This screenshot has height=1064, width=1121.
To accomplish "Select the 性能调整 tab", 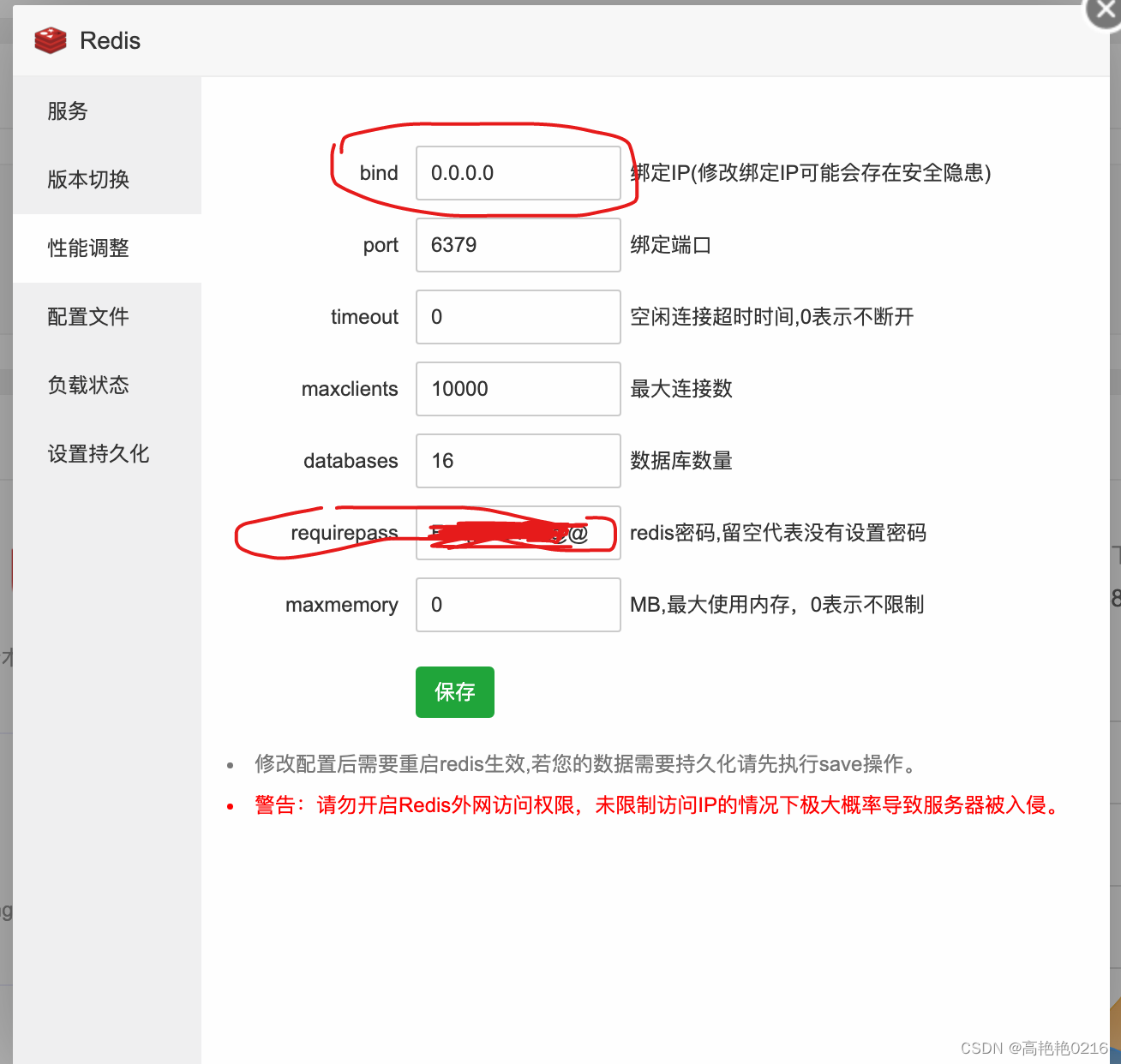I will point(107,248).
